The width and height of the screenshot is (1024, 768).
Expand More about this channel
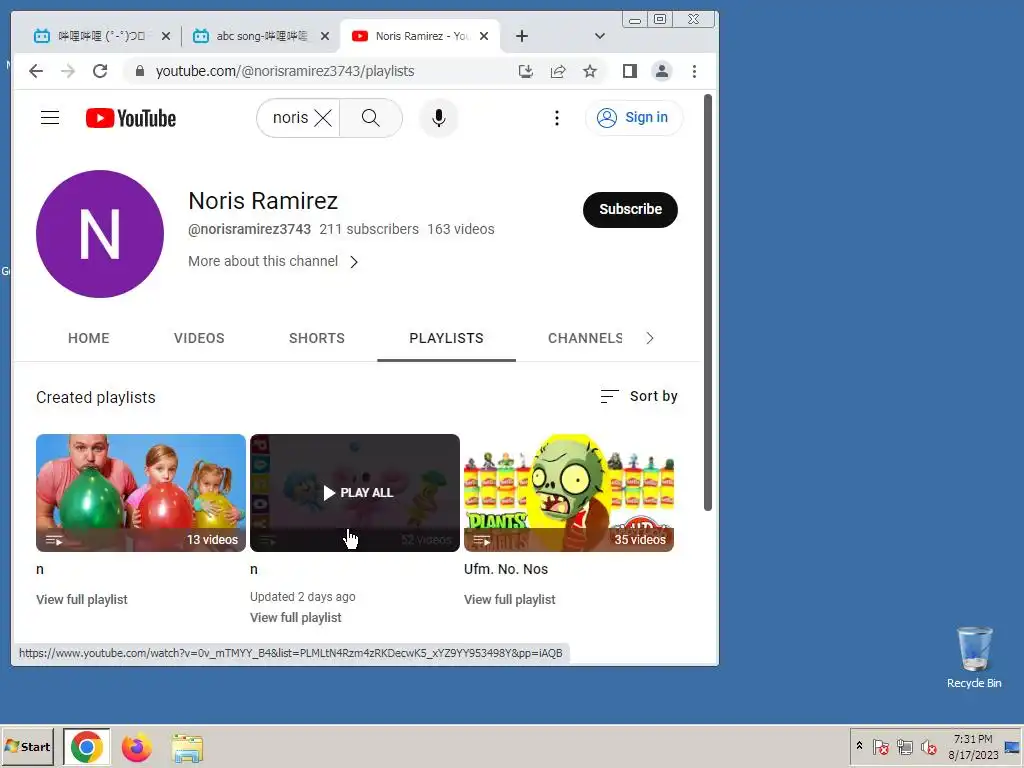pos(274,261)
